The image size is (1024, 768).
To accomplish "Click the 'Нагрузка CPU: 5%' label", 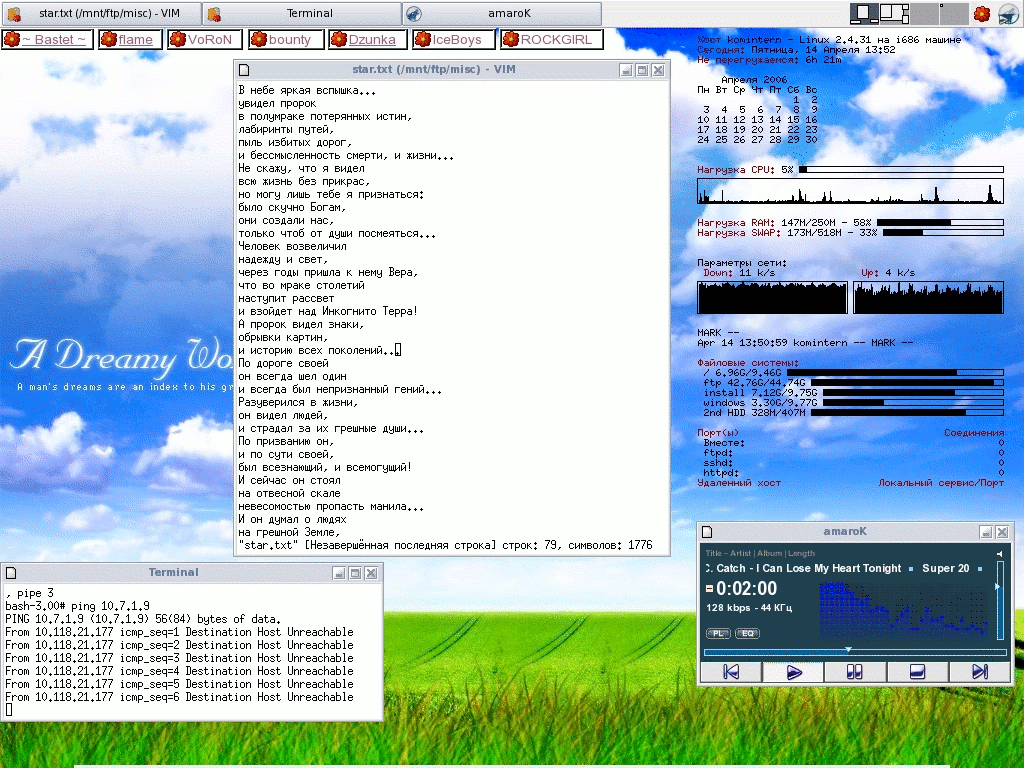I will coord(745,170).
